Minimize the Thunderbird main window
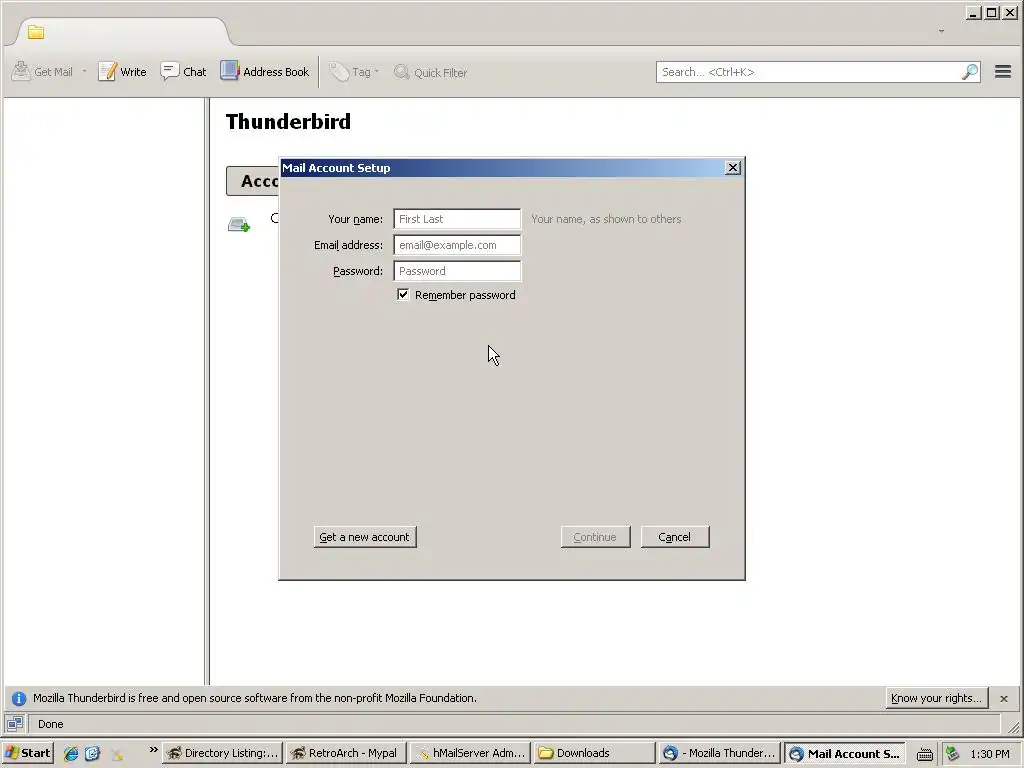This screenshot has height=768, width=1024. 973,12
